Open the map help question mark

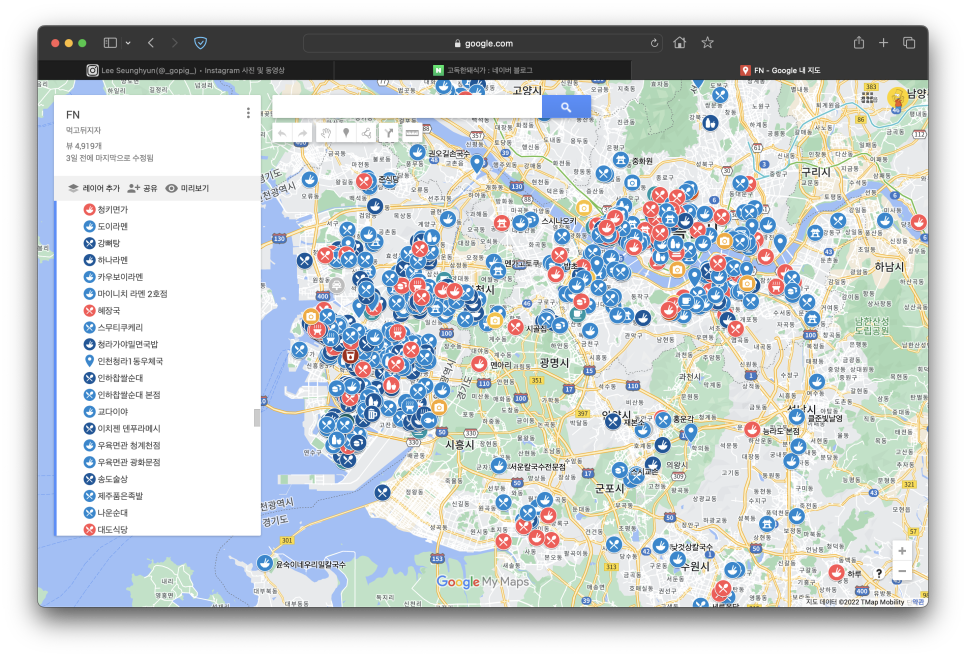click(879, 573)
